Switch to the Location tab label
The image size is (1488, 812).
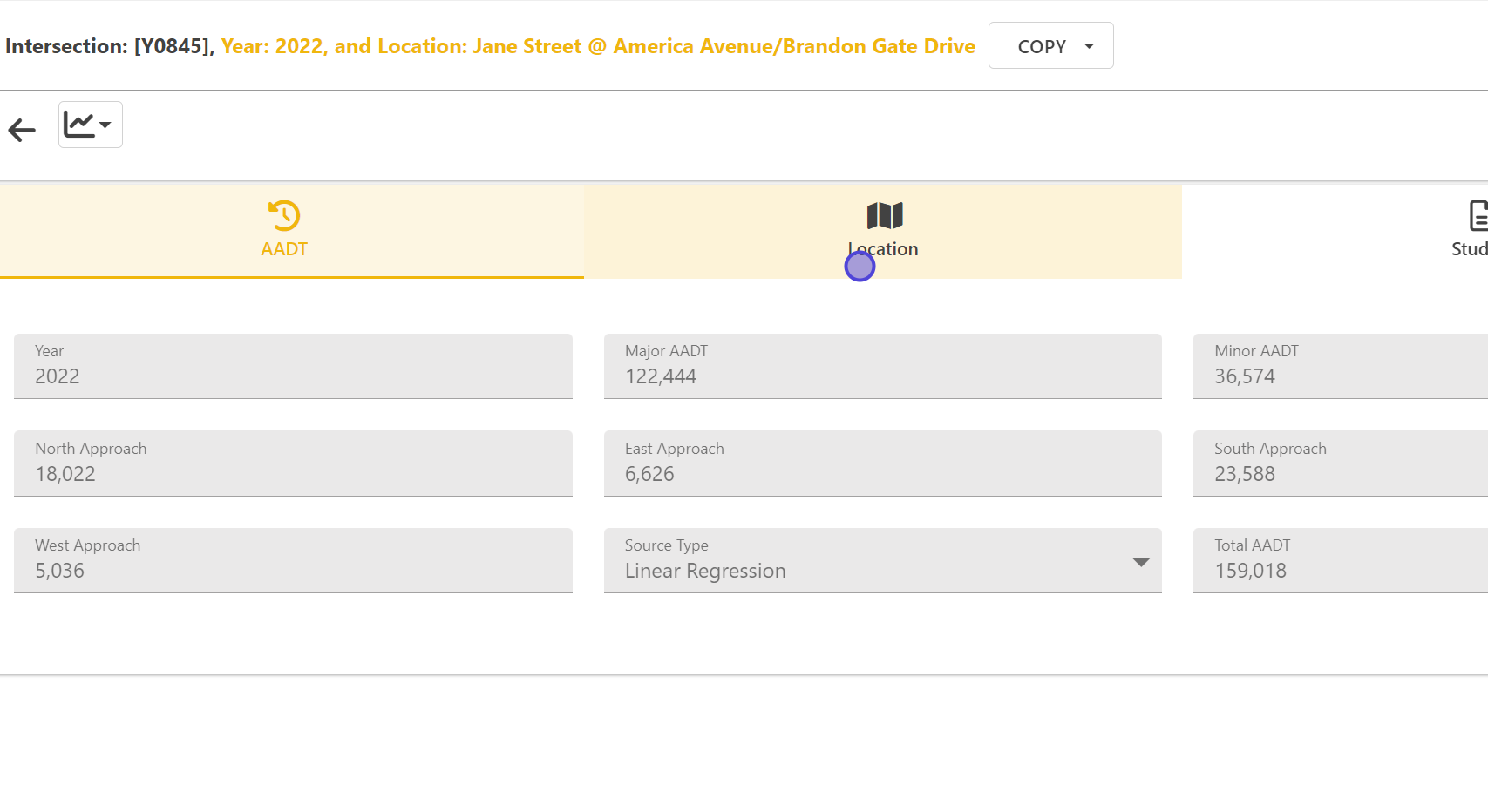[884, 249]
